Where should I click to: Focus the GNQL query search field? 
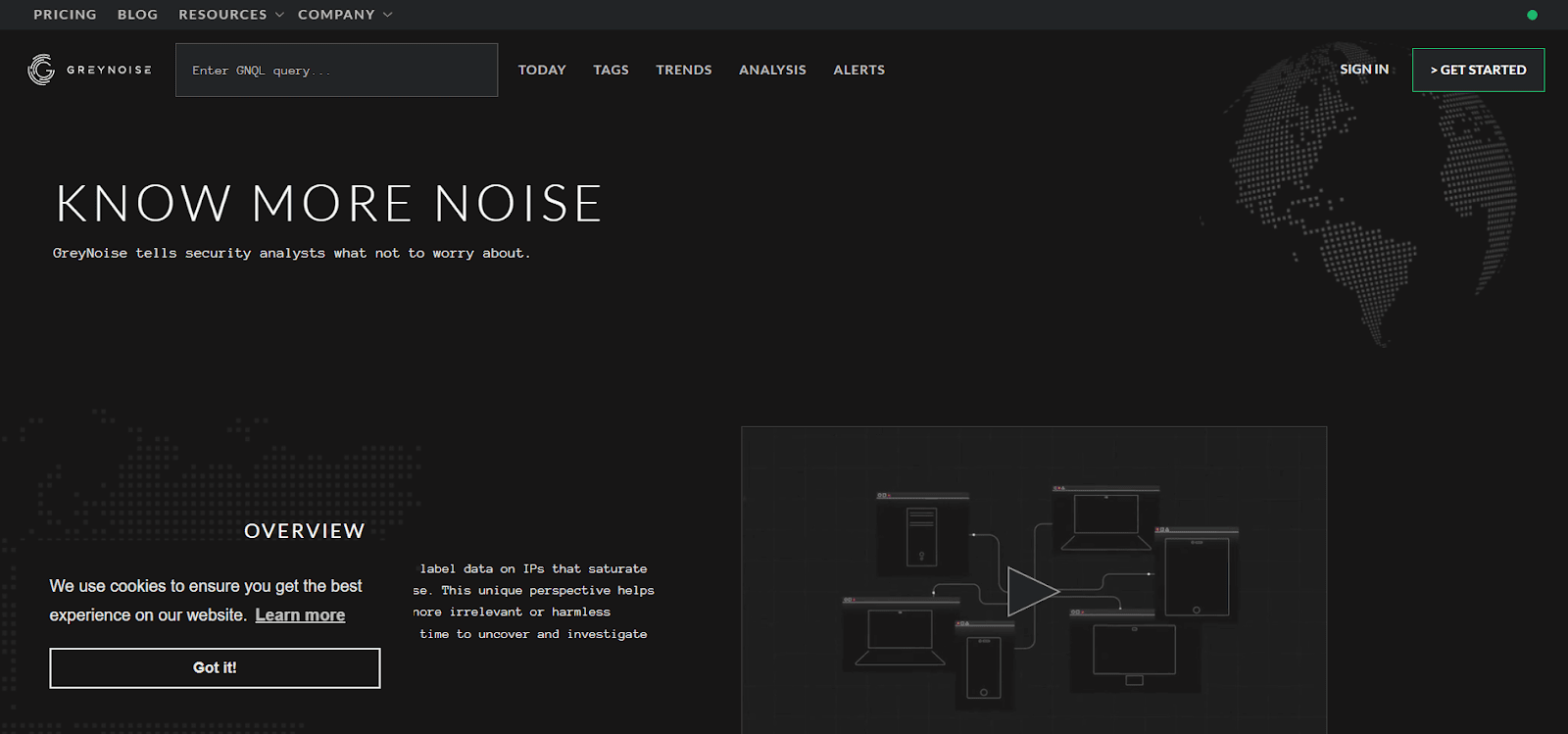pyautogui.click(x=336, y=70)
